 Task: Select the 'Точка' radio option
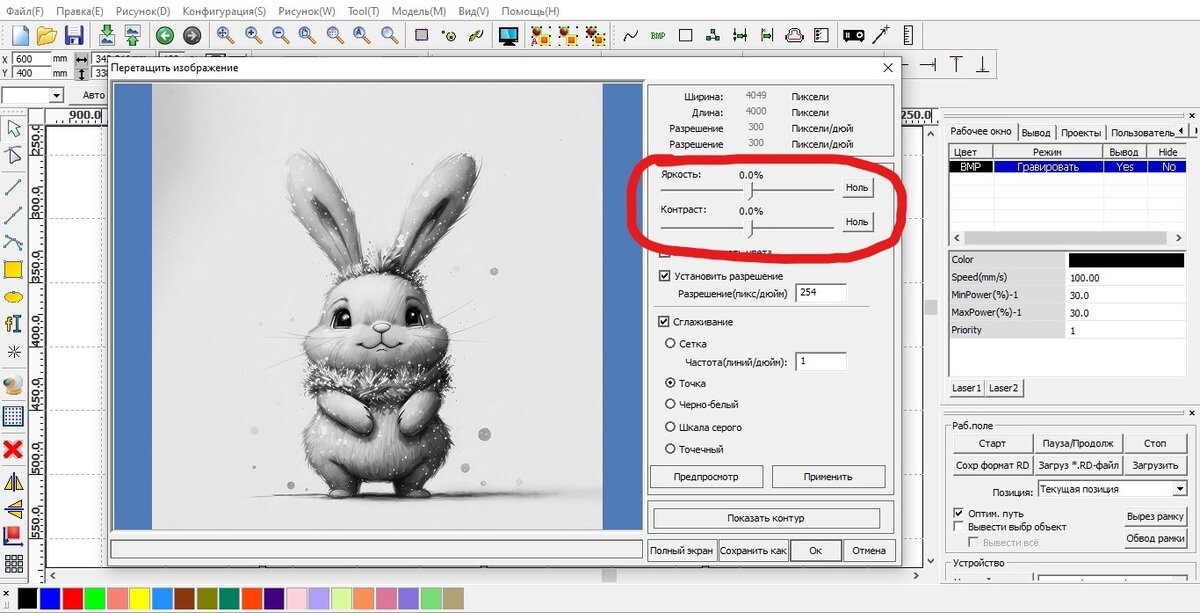point(671,383)
